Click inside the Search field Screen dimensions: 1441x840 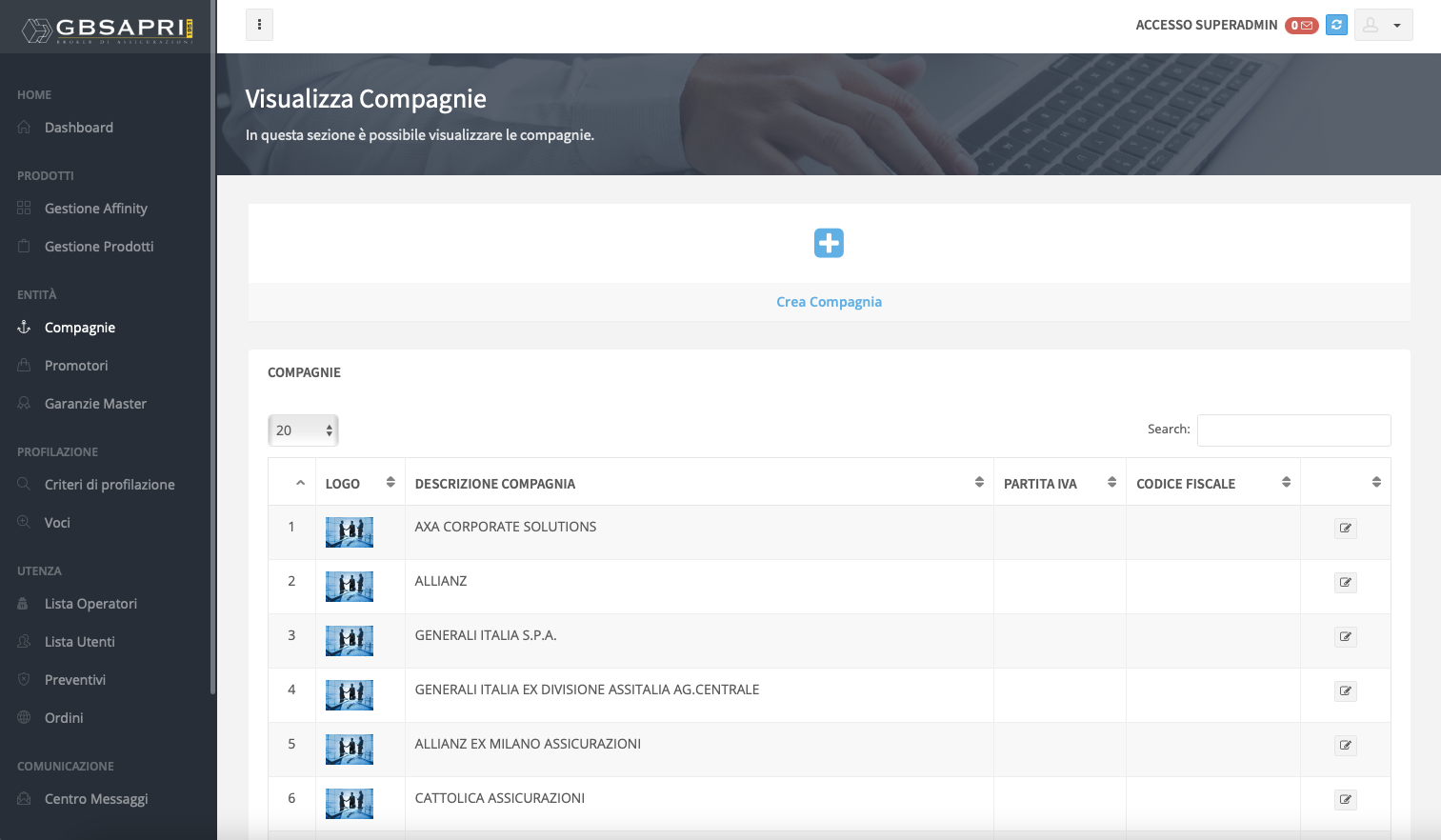tap(1293, 430)
